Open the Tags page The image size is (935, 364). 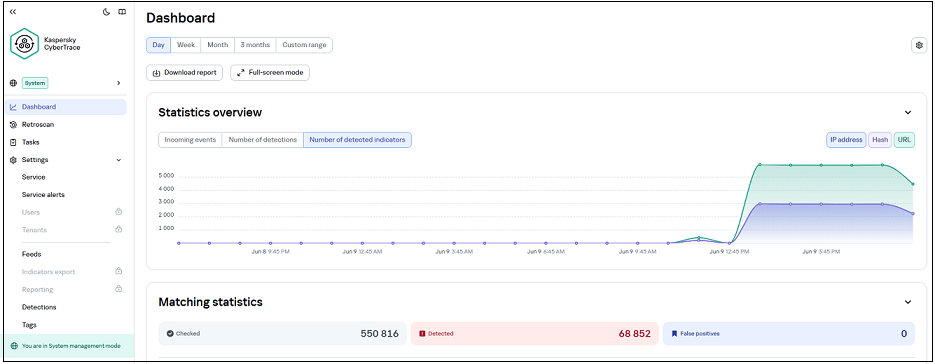29,325
